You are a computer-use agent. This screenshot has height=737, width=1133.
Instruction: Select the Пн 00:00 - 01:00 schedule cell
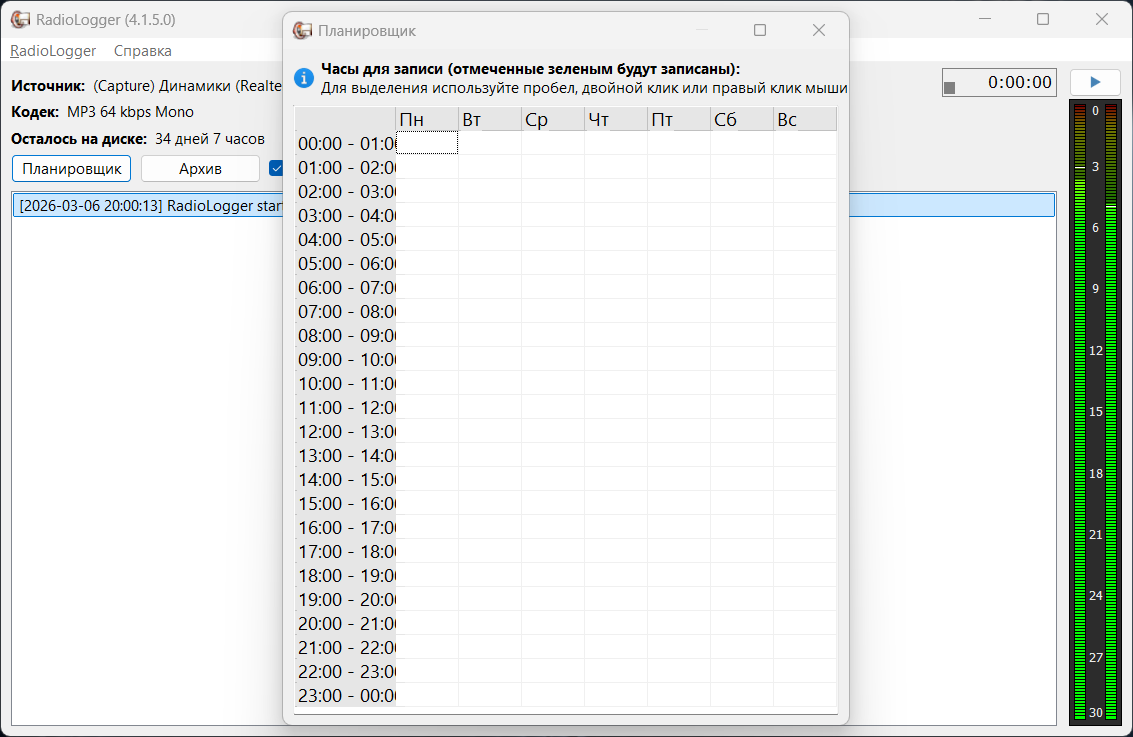(427, 142)
